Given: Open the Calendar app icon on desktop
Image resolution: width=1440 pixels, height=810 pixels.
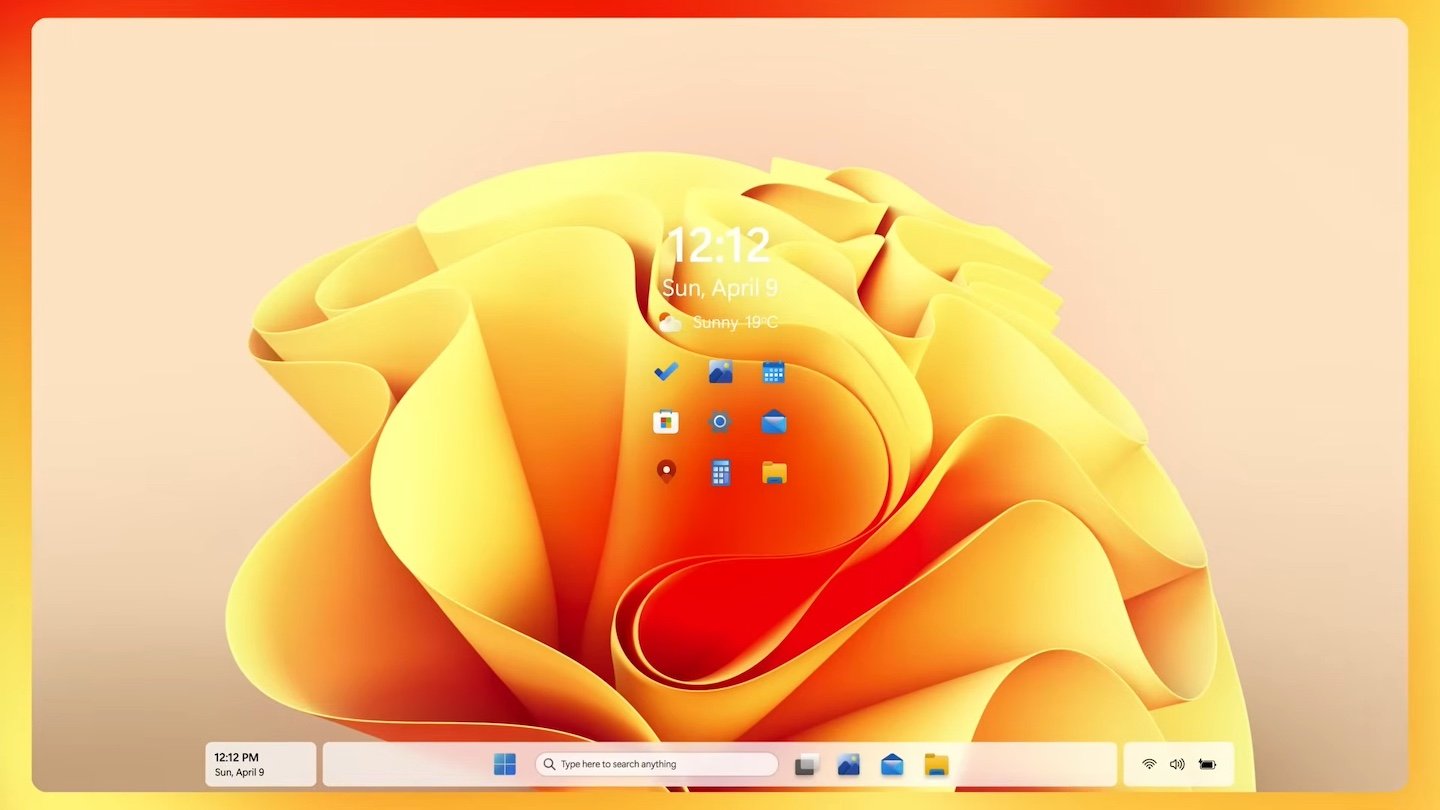Looking at the screenshot, I should 773,372.
